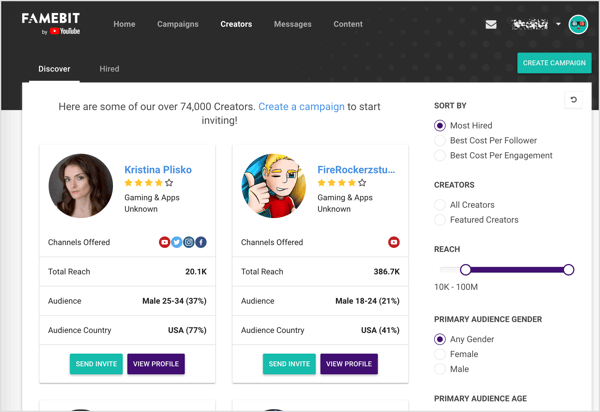Open the user avatar with glasses
Image resolution: width=600 pixels, height=412 pixels.
point(578,24)
